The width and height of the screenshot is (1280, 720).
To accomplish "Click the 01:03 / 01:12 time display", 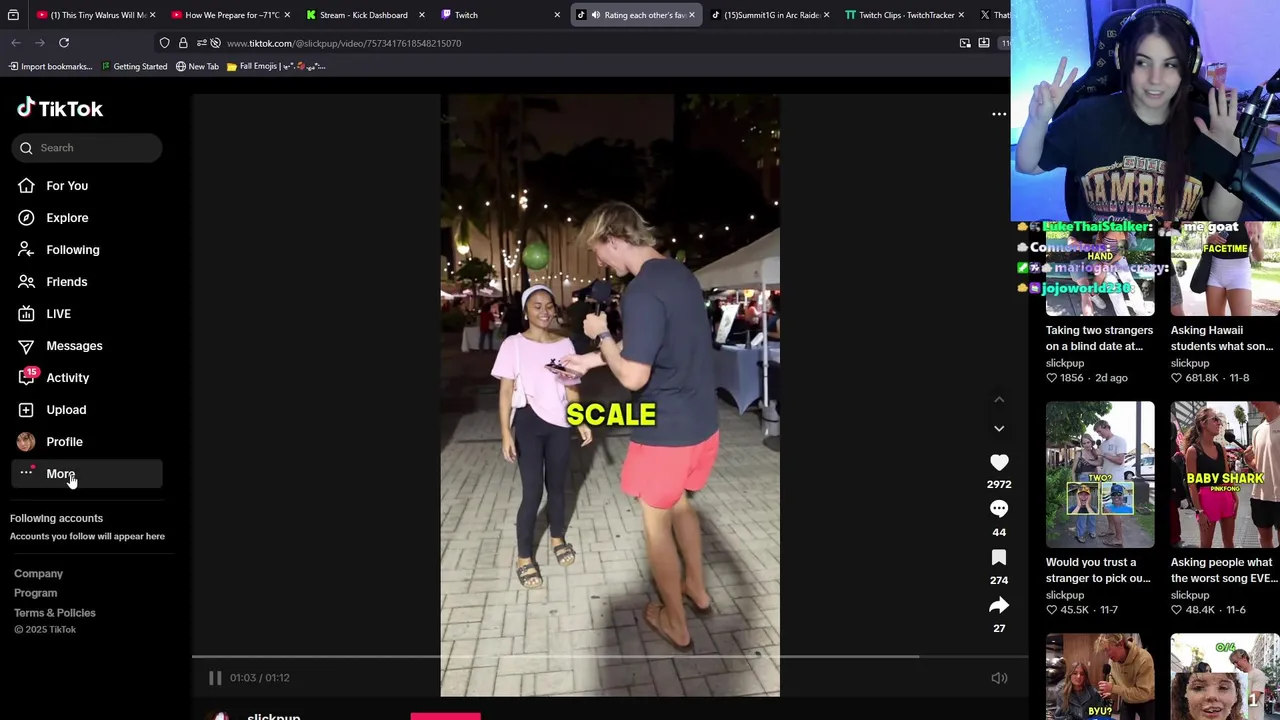I will tap(260, 678).
